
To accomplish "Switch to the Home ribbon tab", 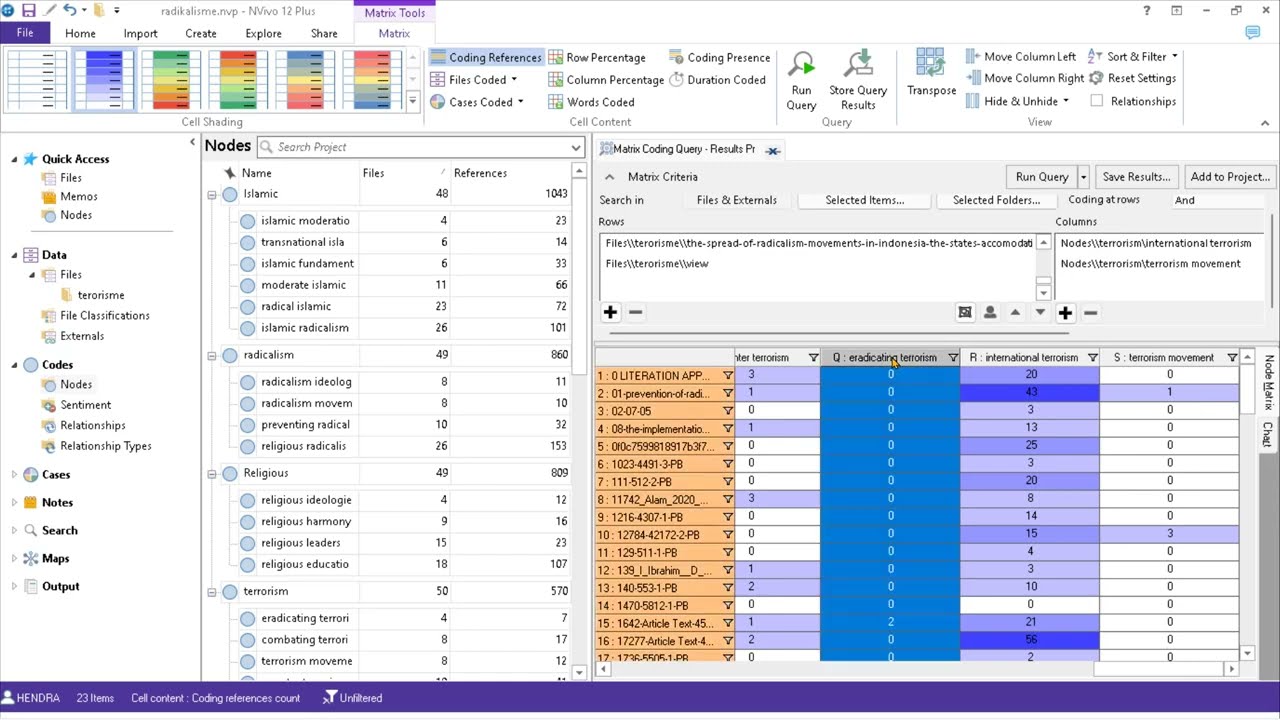I will 80,33.
